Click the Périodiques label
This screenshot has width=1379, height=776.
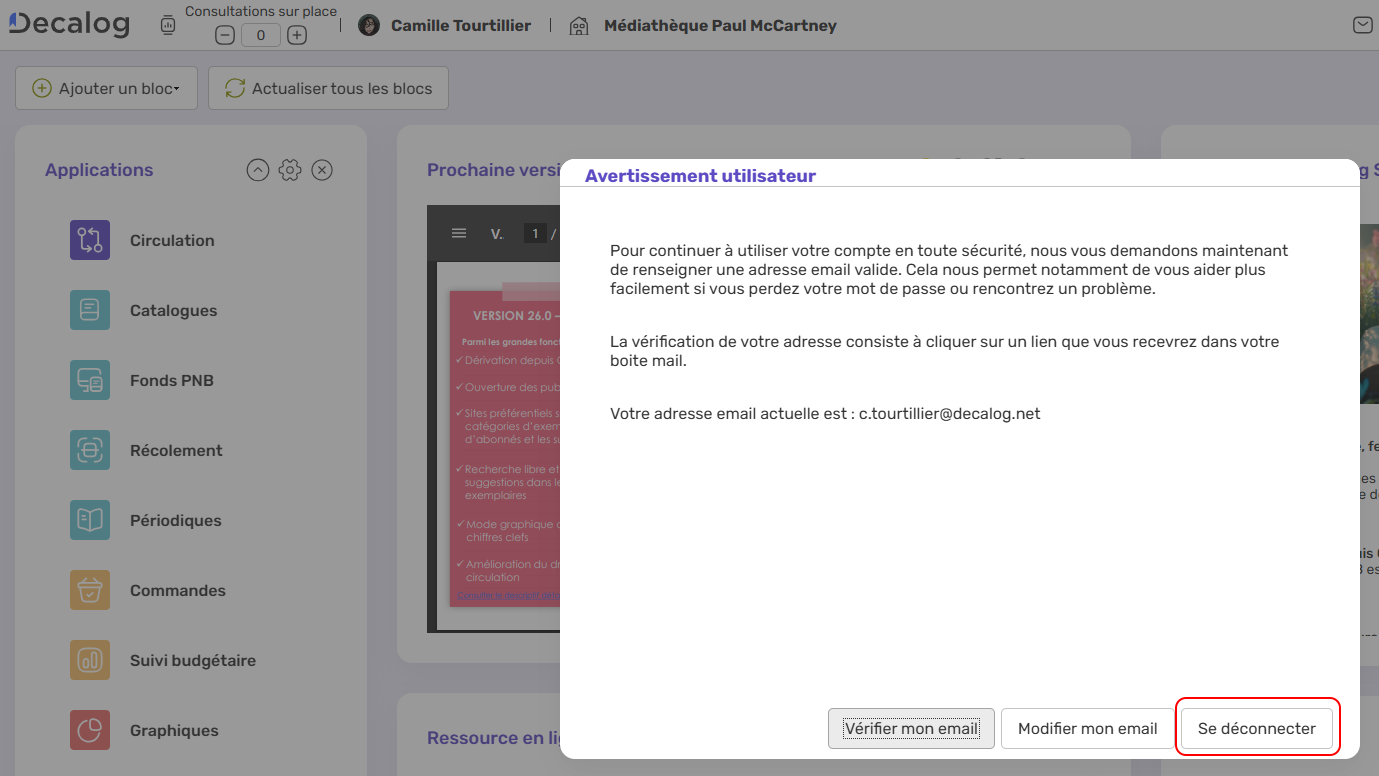176,520
